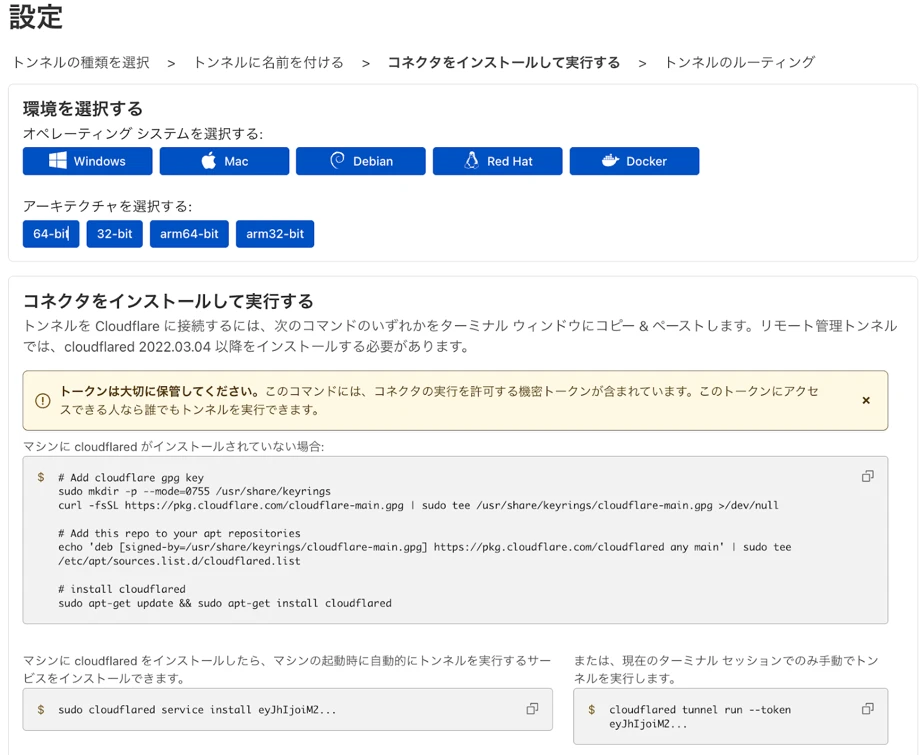
Task: Click the warning icon in the token notice
Action: 42,401
